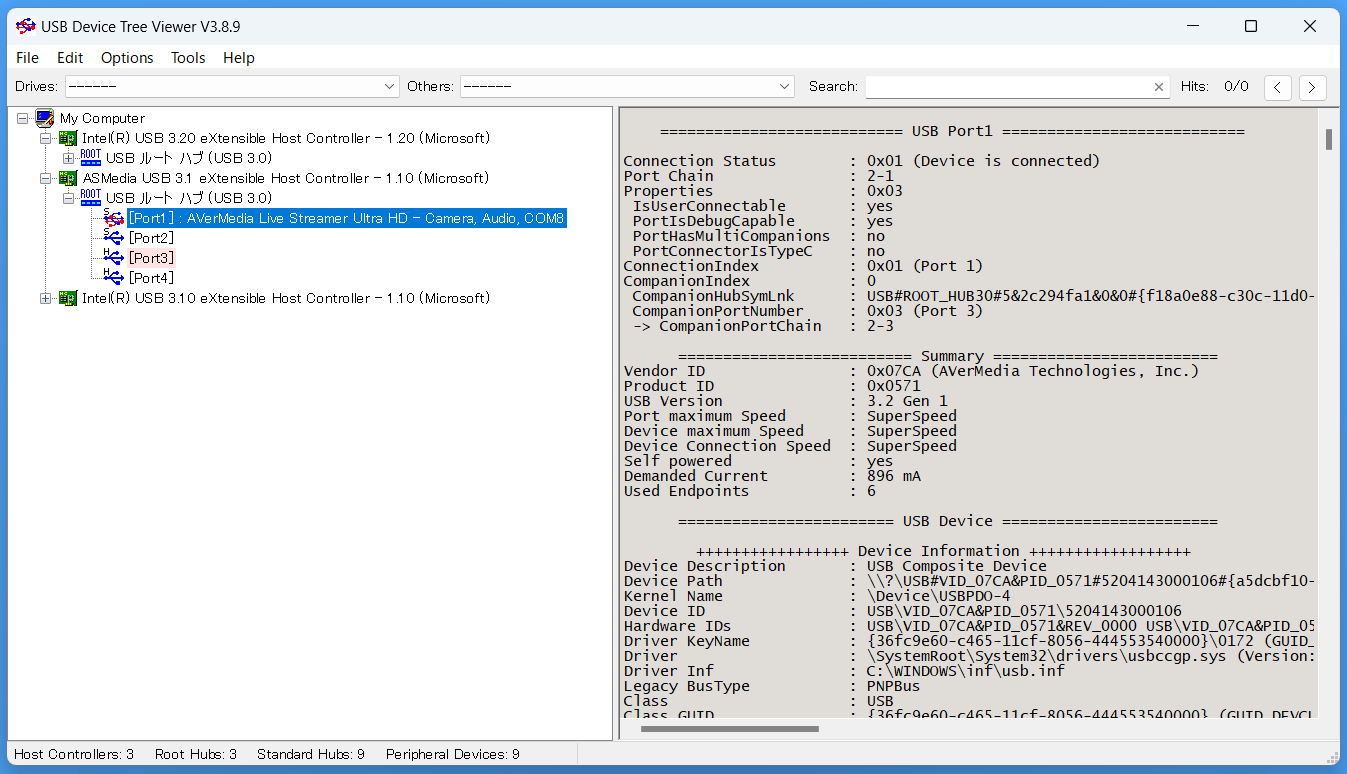Select the AVerMedia Live Streamer Port1 entry
This screenshot has height=774, width=1347.
pyautogui.click(x=347, y=218)
